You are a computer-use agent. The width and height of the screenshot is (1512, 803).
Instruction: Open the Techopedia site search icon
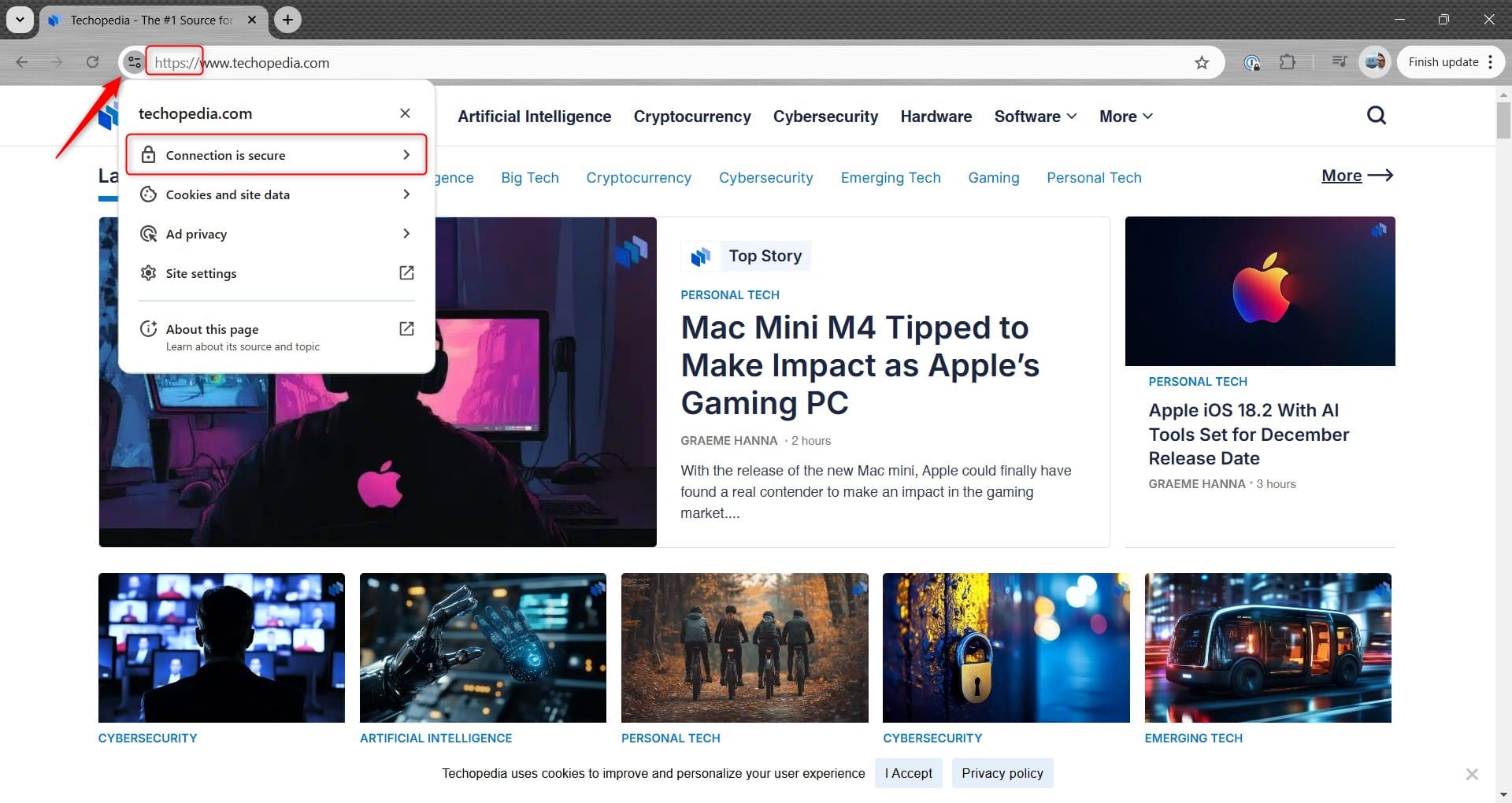1376,116
